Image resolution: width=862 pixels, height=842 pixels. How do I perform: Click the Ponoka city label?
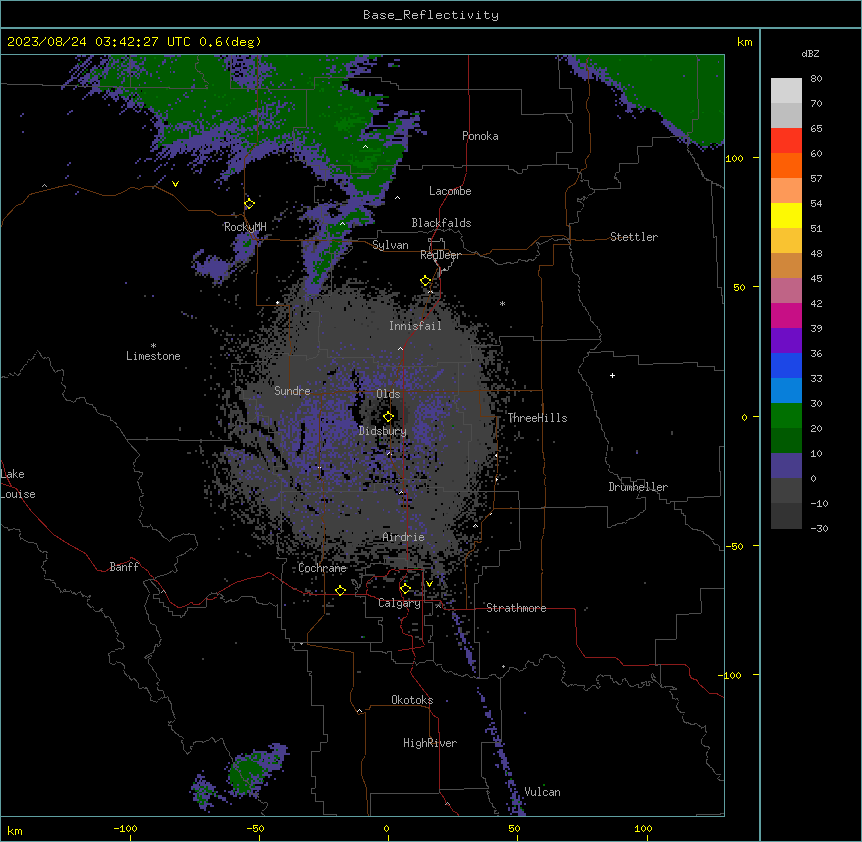click(480, 136)
